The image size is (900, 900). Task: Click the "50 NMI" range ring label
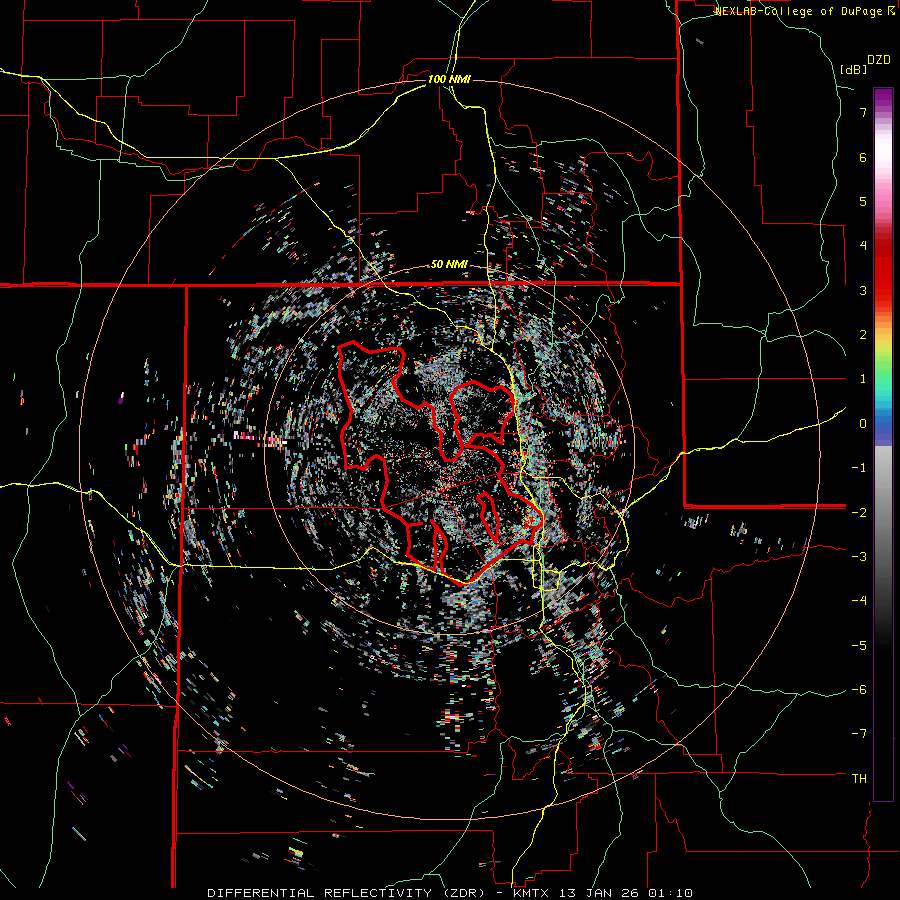point(449,265)
